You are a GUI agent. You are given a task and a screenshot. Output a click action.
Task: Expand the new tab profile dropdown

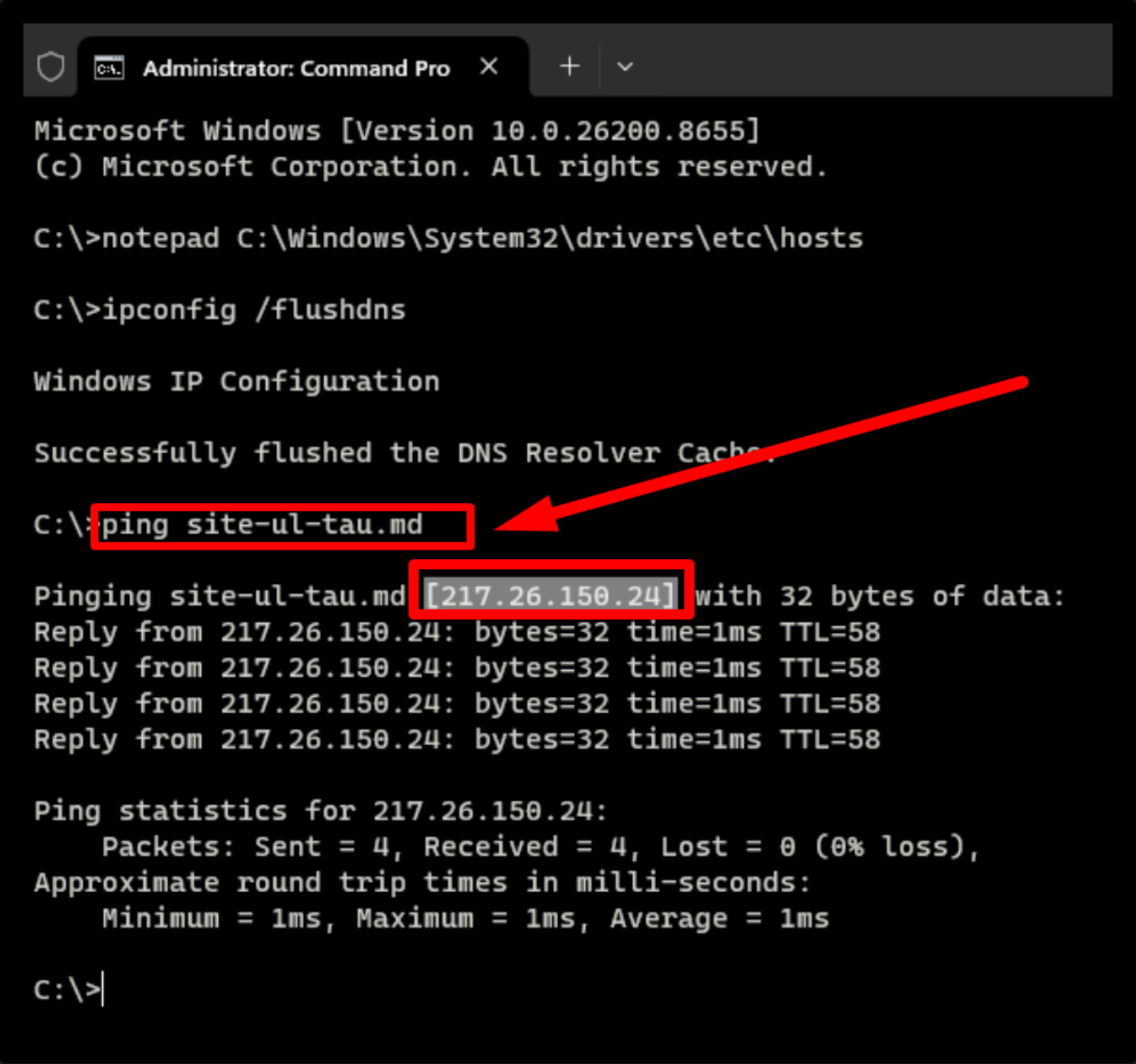point(625,67)
